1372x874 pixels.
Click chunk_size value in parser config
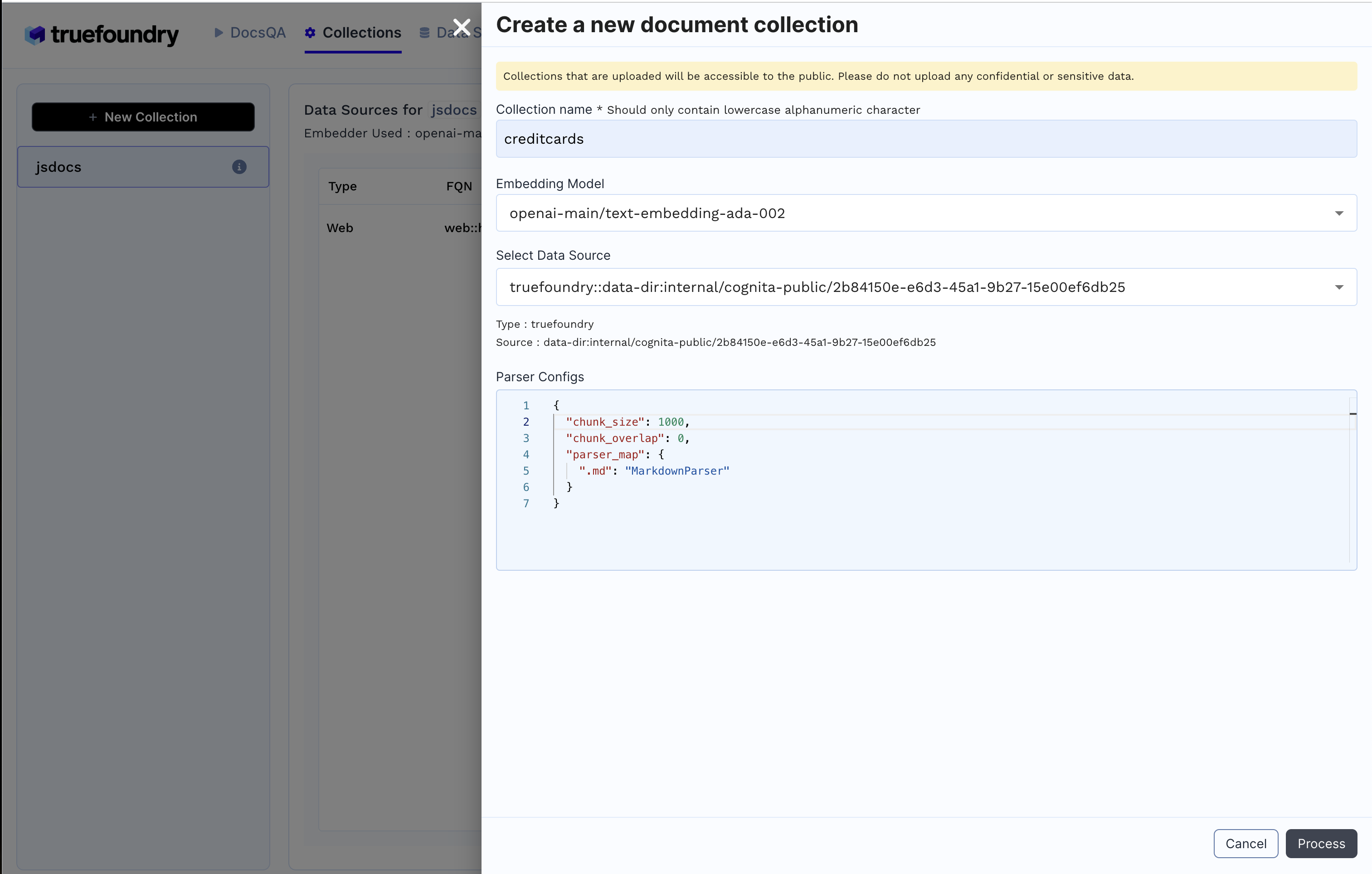(670, 421)
